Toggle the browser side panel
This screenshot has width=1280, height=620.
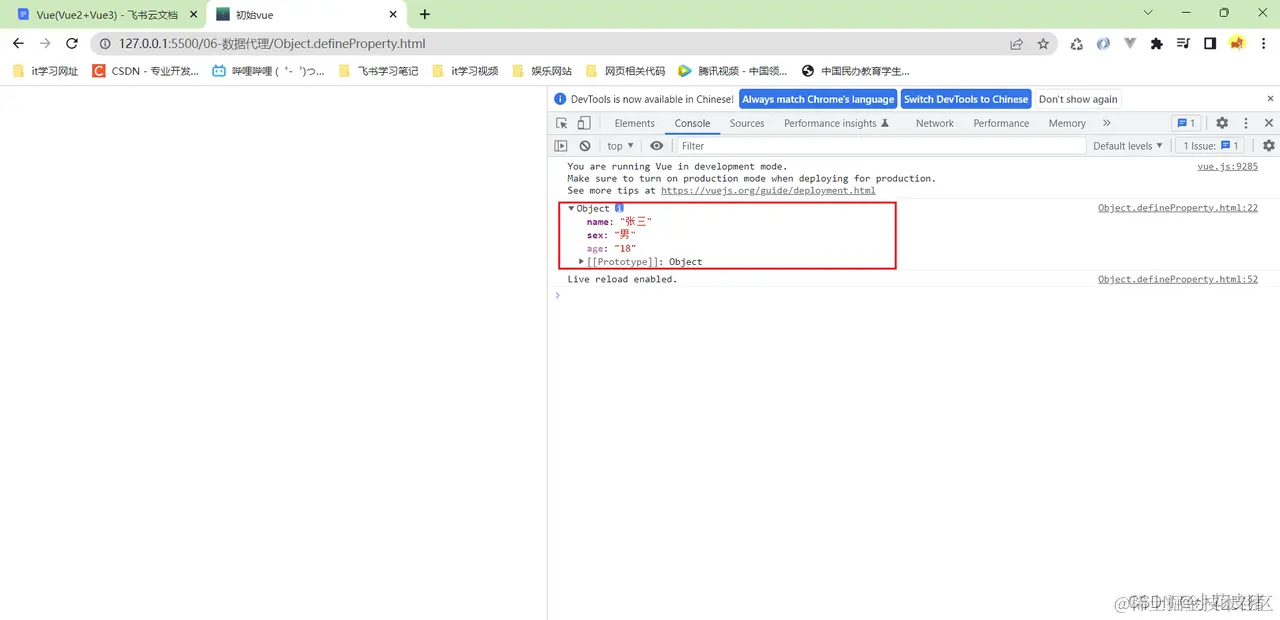[x=1210, y=44]
